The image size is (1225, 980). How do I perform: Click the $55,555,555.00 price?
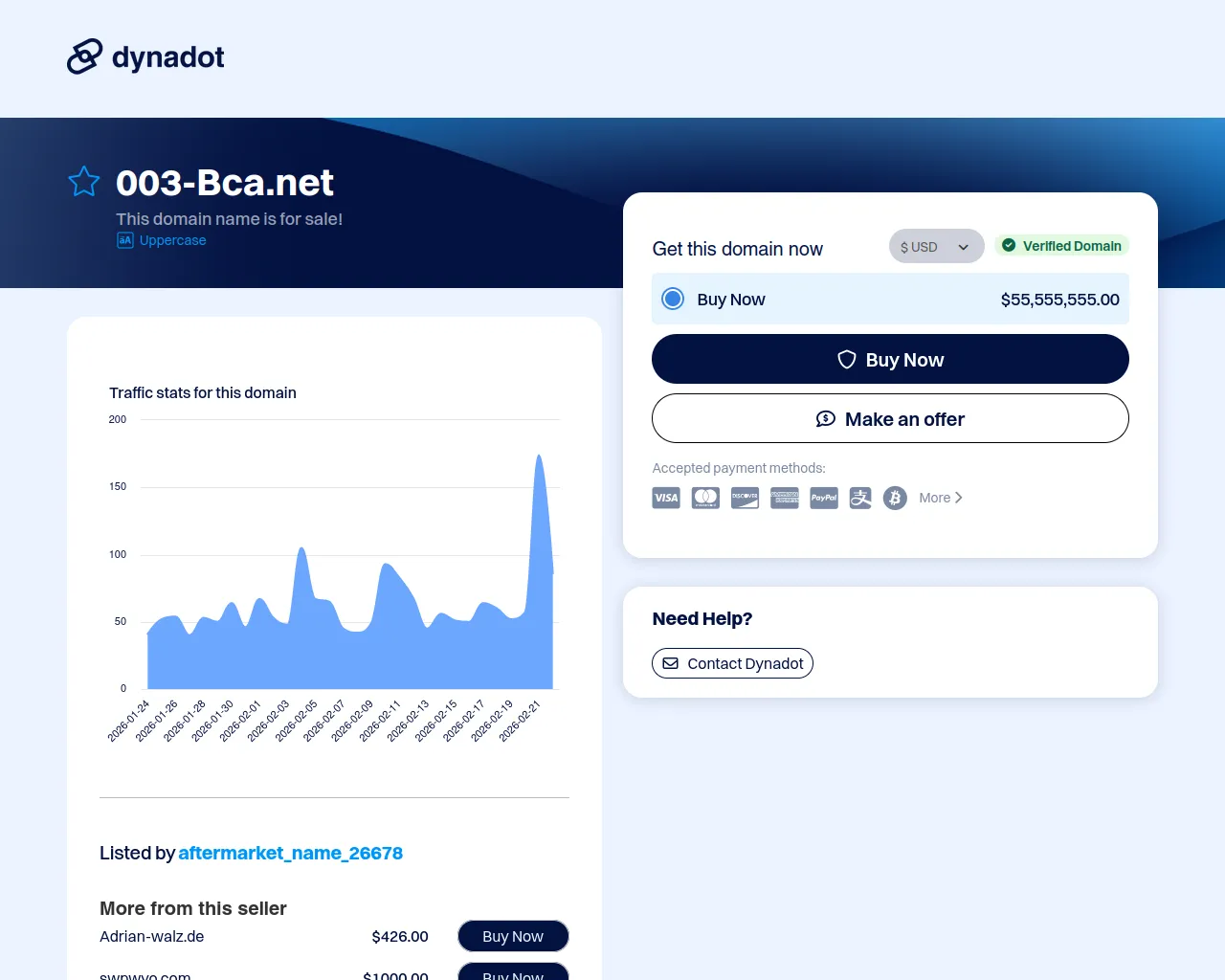pos(1059,300)
